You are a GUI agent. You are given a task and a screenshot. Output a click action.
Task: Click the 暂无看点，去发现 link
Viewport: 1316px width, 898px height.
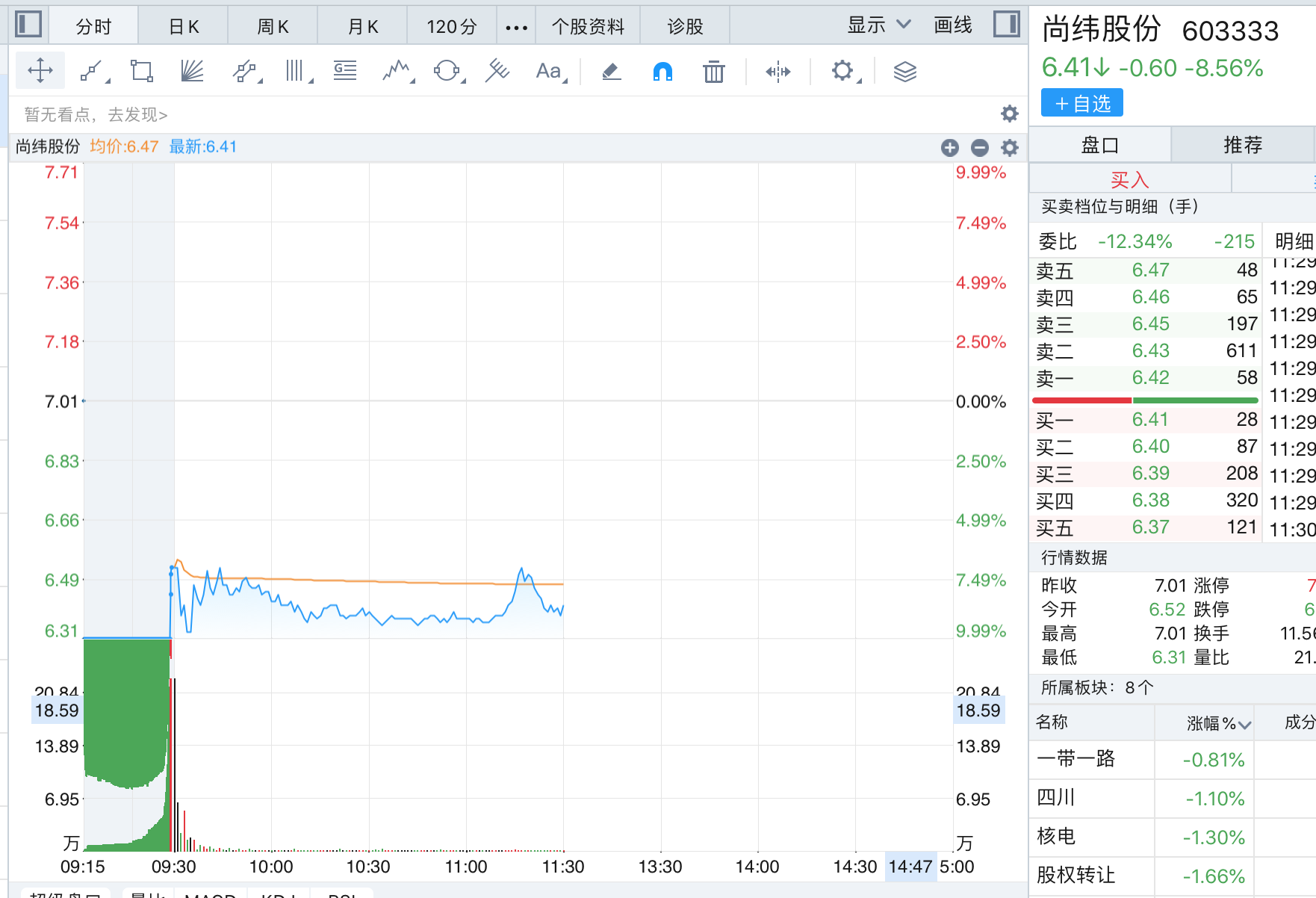[96, 114]
